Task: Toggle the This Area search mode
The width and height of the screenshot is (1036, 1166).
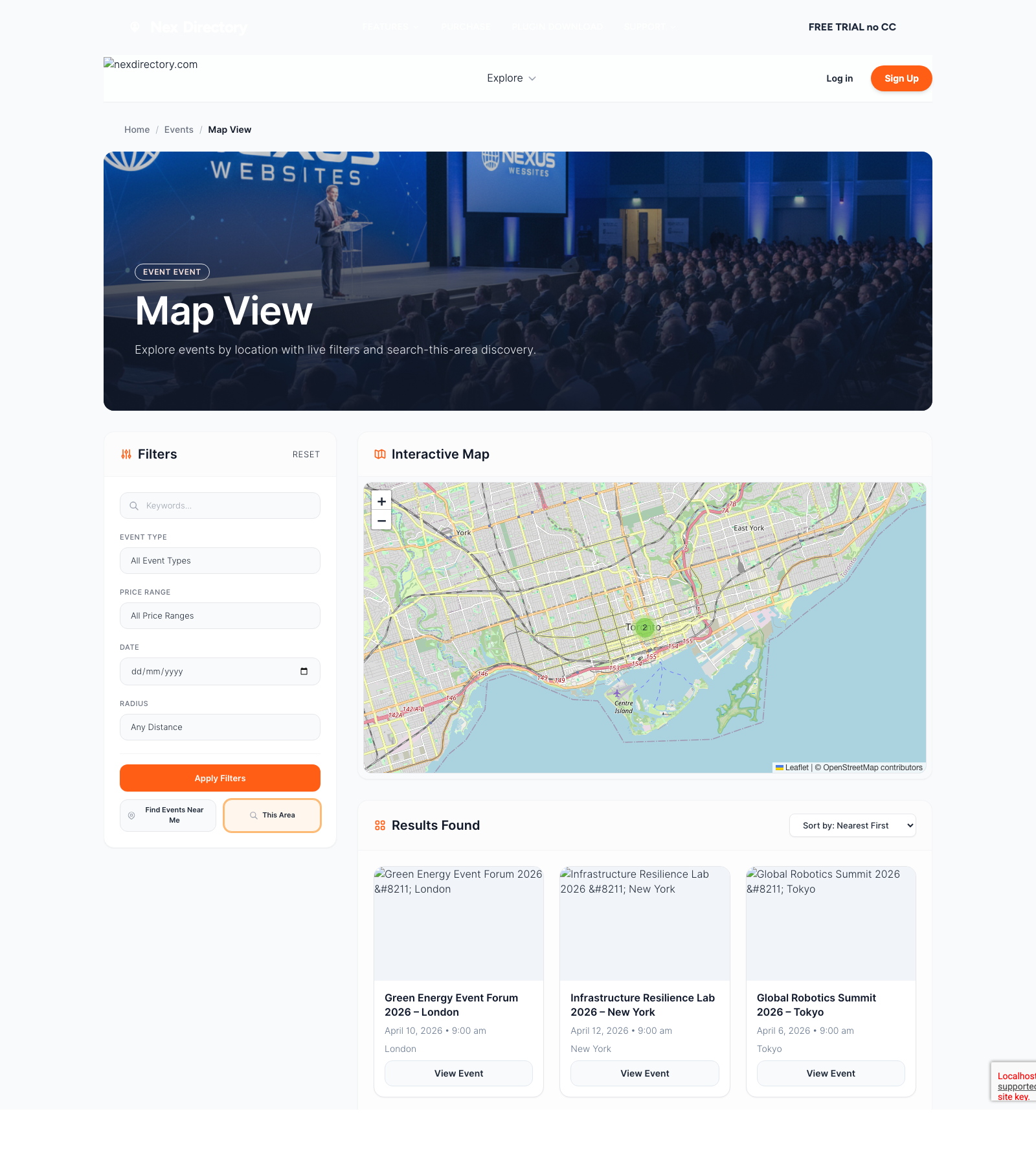Action: (272, 816)
